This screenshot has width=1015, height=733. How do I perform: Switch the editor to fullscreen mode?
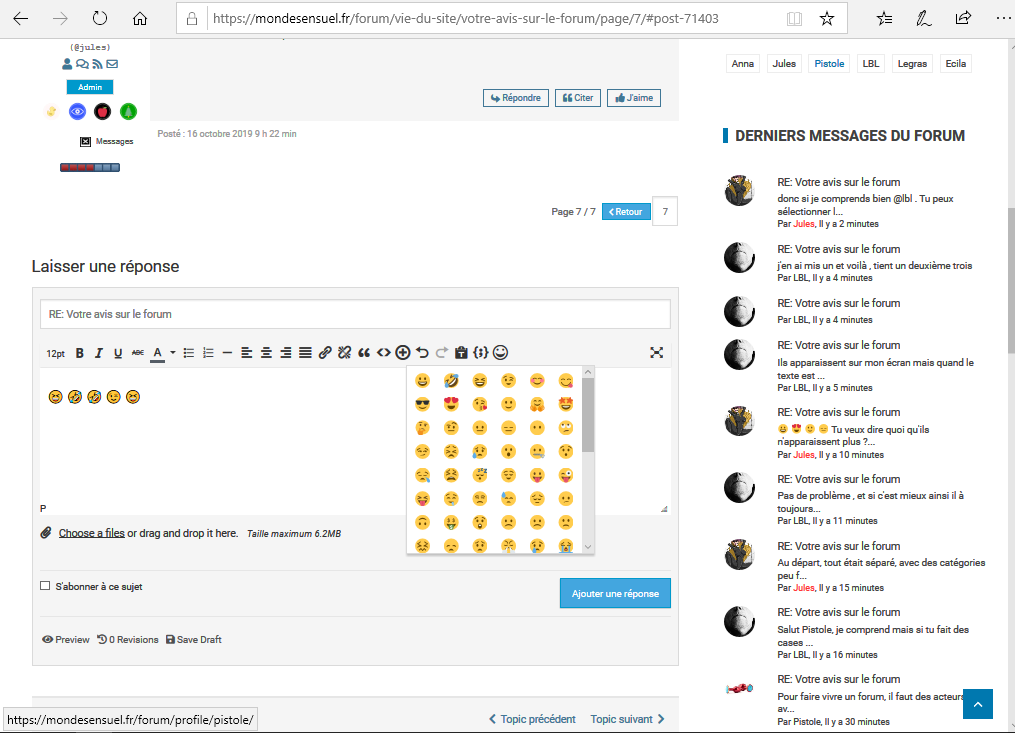click(x=657, y=353)
